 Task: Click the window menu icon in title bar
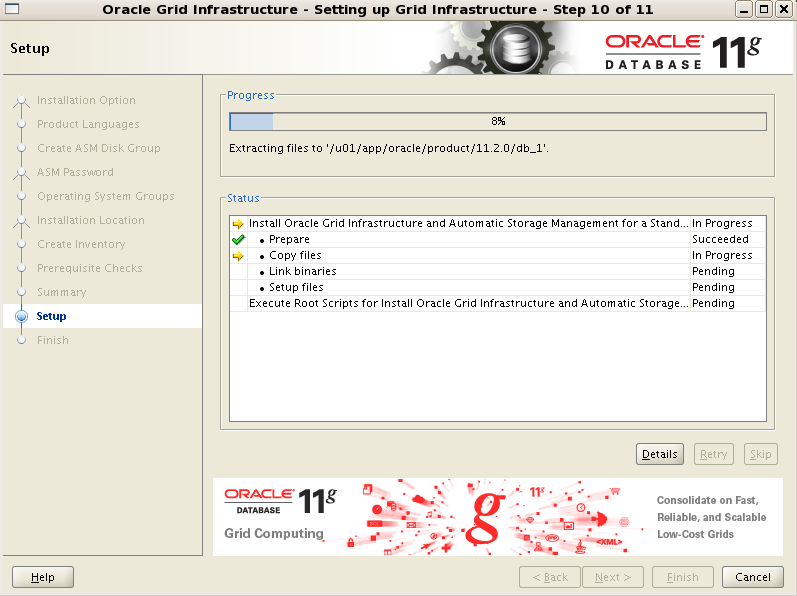click(x=12, y=9)
